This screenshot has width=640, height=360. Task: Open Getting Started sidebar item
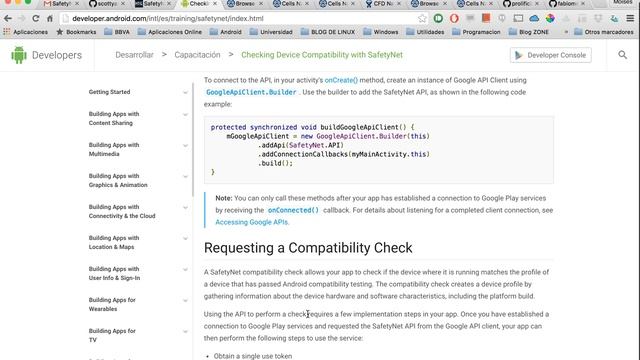point(109,92)
